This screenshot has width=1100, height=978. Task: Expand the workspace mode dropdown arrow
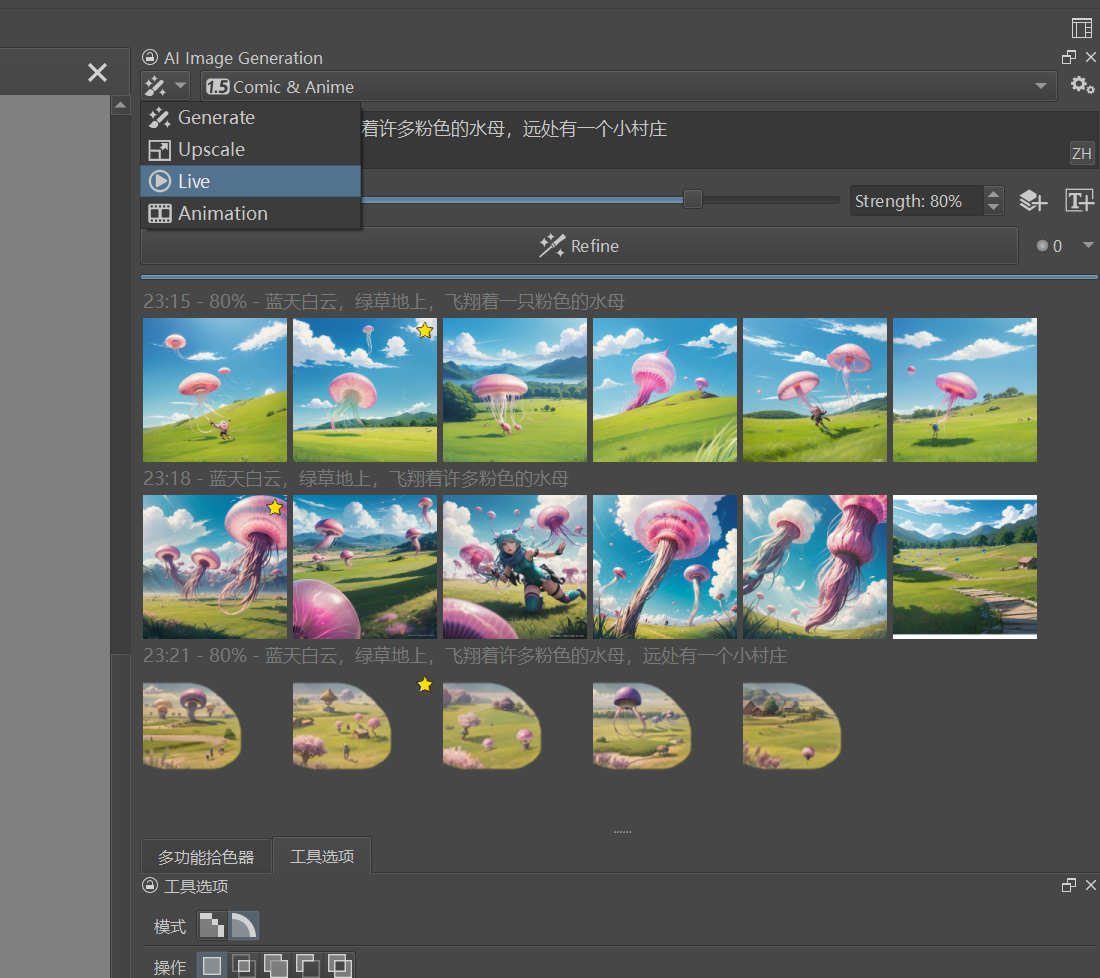pyautogui.click(x=180, y=87)
